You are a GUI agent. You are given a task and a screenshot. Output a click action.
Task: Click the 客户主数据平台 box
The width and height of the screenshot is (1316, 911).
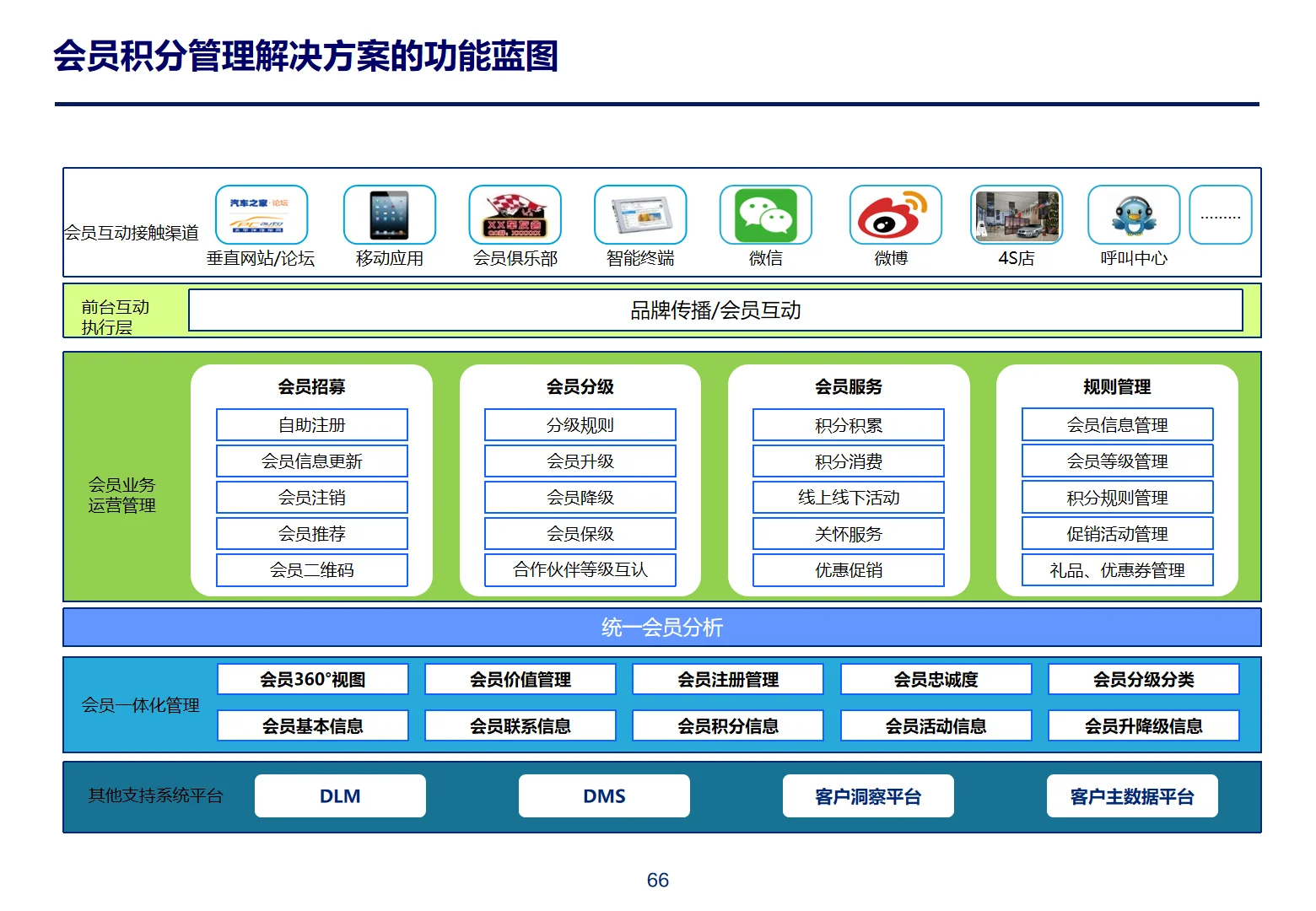[x=1132, y=795]
